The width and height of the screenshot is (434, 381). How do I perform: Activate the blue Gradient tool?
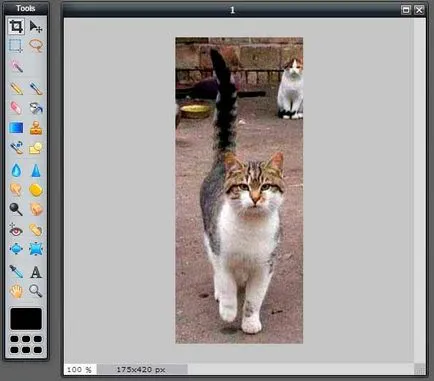tap(16, 128)
